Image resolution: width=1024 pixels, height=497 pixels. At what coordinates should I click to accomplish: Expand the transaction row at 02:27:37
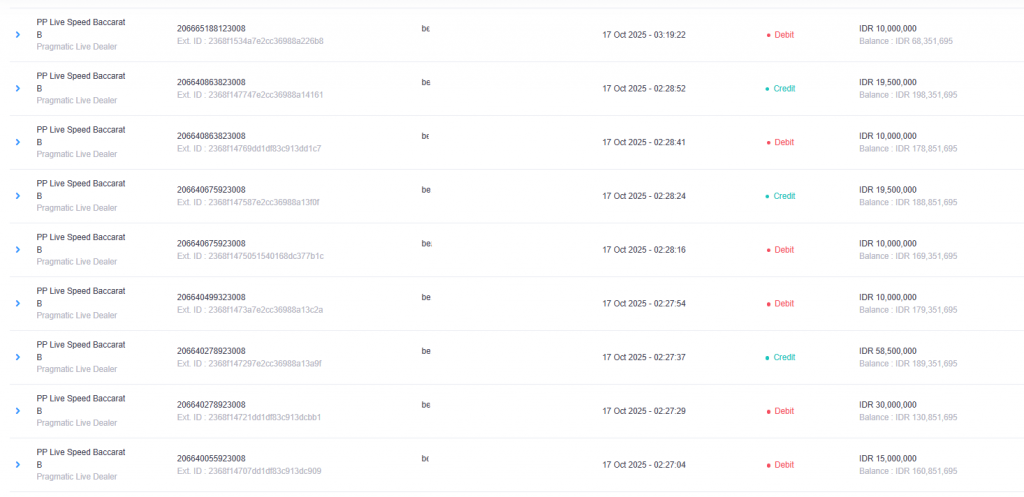pyautogui.click(x=17, y=357)
